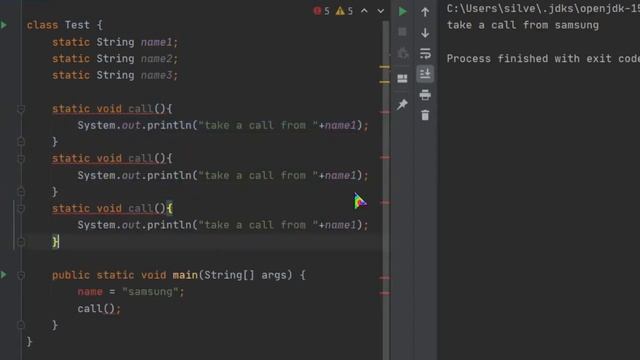Click the editor vertical scrollbar
This screenshot has width=640, height=360.
[x=386, y=190]
